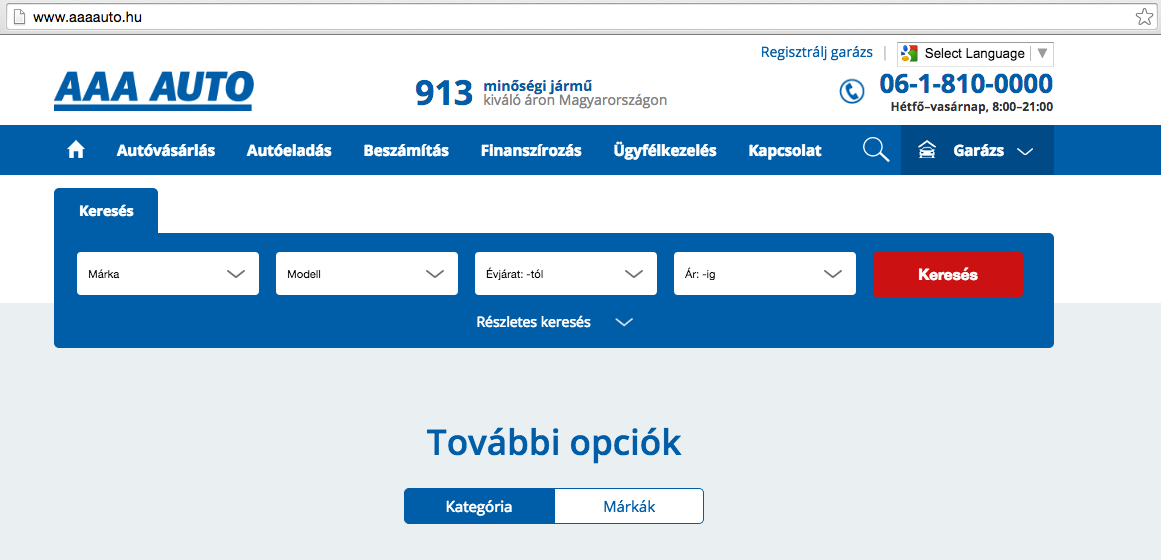Expand Részletes keresés options
1161x560 pixels.
click(x=555, y=322)
